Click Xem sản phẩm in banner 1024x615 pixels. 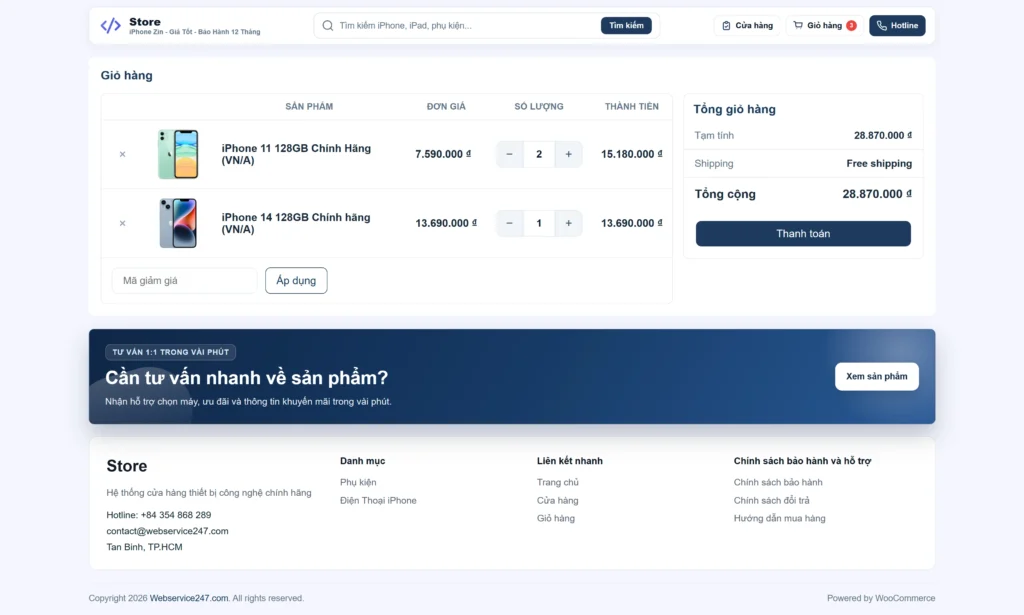click(876, 376)
